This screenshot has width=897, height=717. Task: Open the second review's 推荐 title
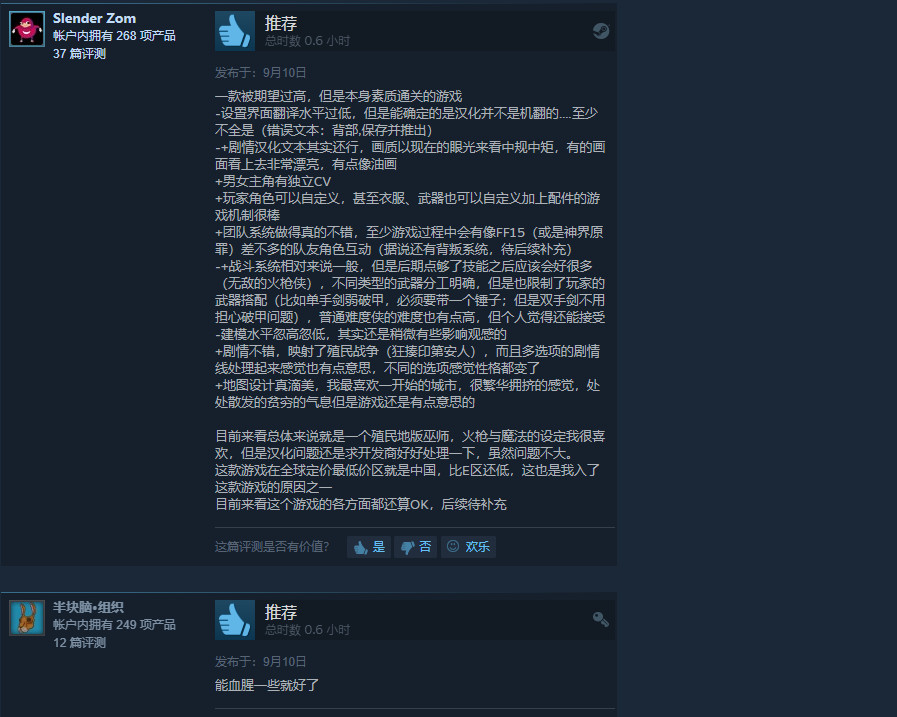281,612
